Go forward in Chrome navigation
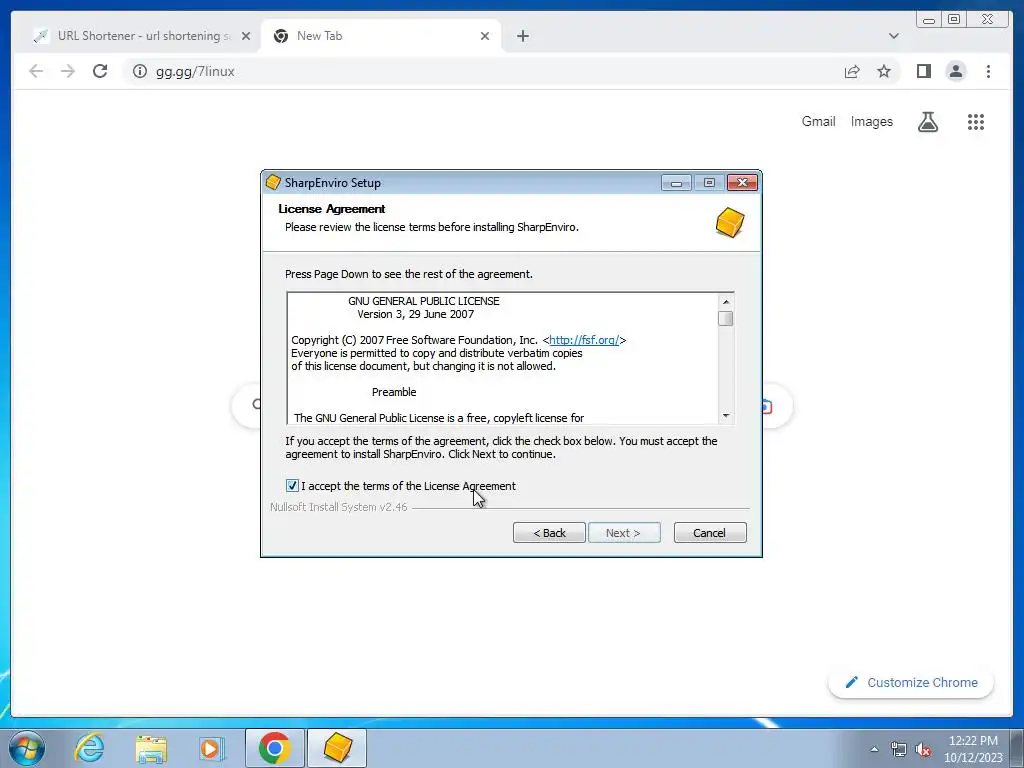This screenshot has height=768, width=1024. coord(68,71)
